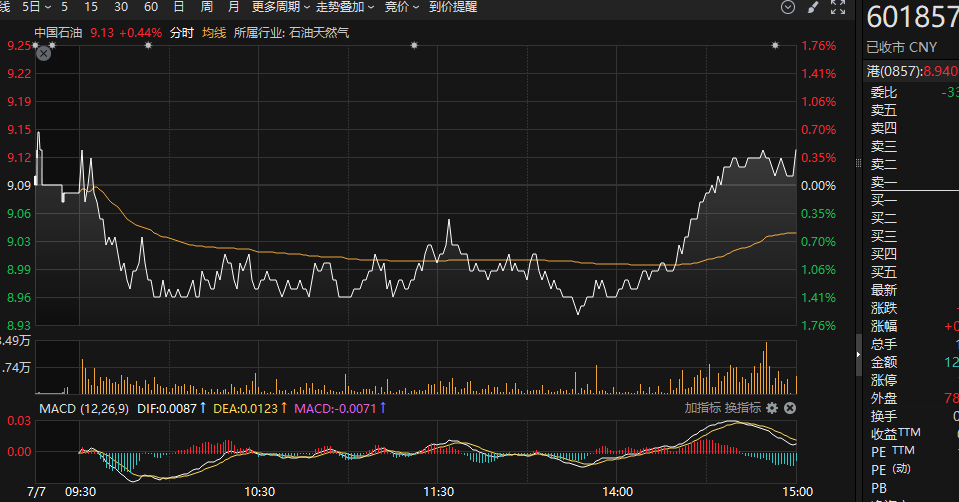Switch to 60-minute period tab
This screenshot has height=502, width=959.
(150, 7)
